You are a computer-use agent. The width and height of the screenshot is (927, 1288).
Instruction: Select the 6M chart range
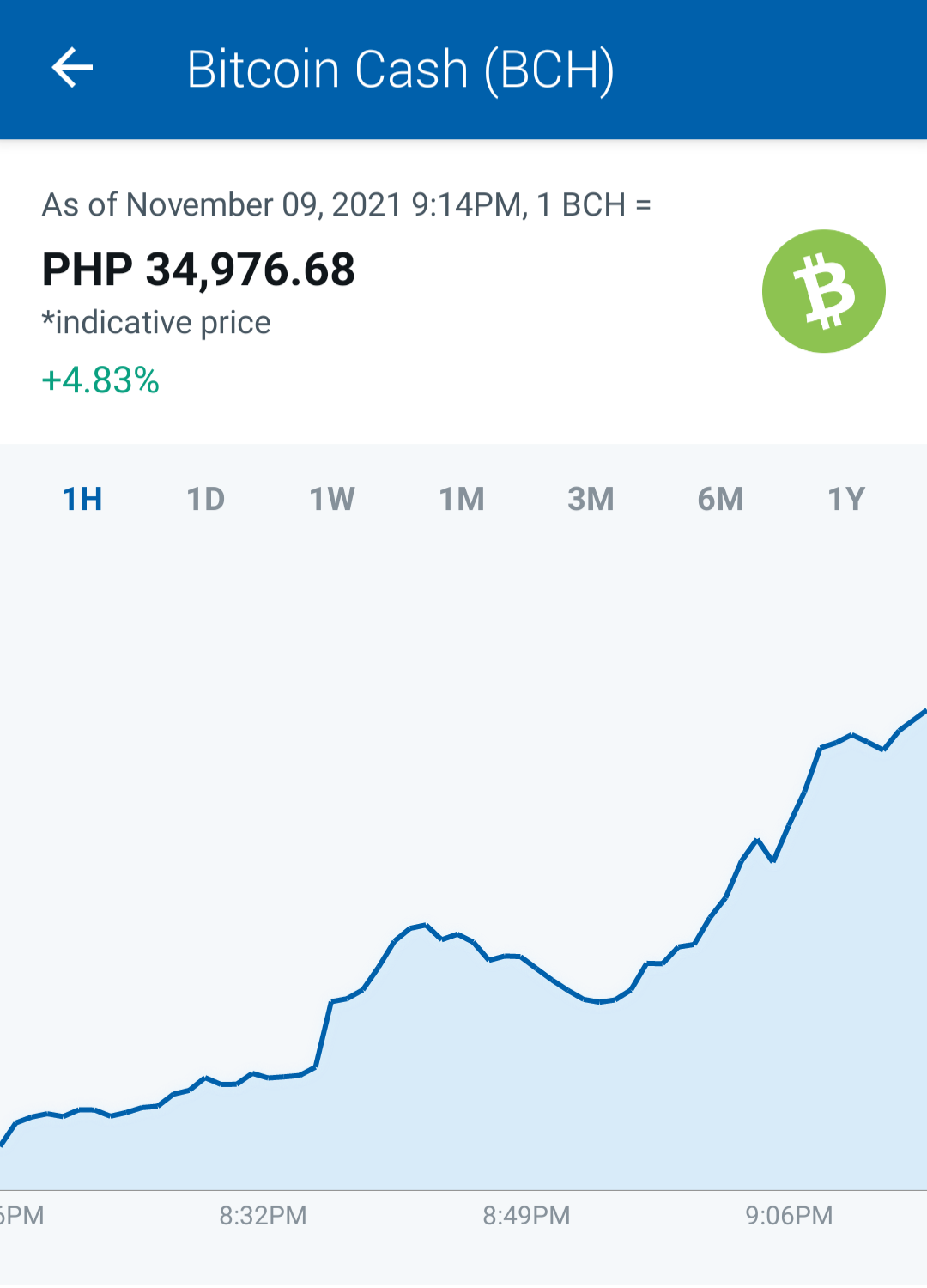tap(720, 499)
